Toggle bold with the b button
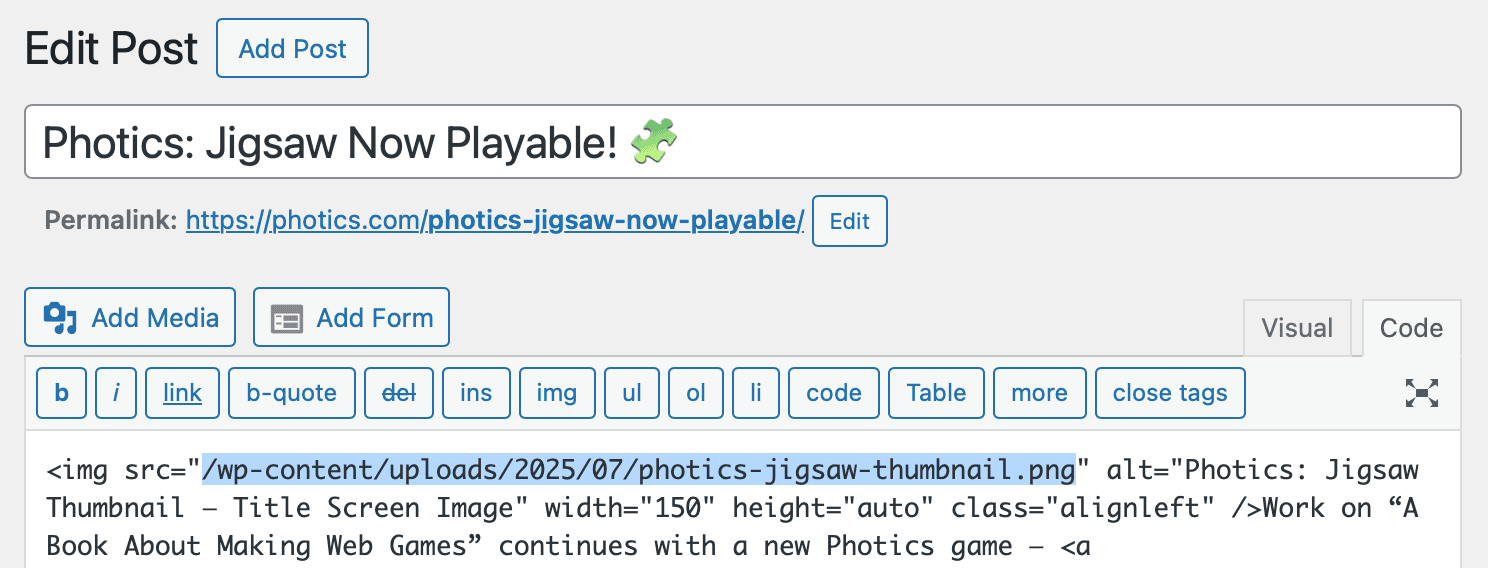Viewport: 1488px width, 568px height. point(62,393)
